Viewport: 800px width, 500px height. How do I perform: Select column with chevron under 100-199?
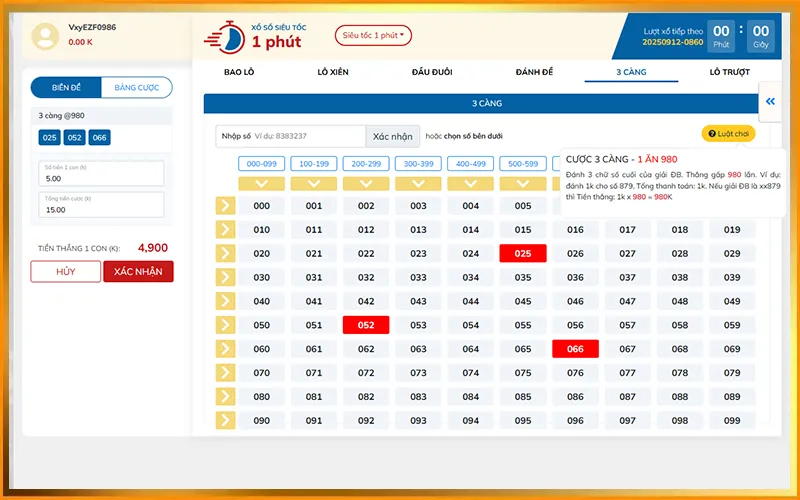pyautogui.click(x=314, y=184)
